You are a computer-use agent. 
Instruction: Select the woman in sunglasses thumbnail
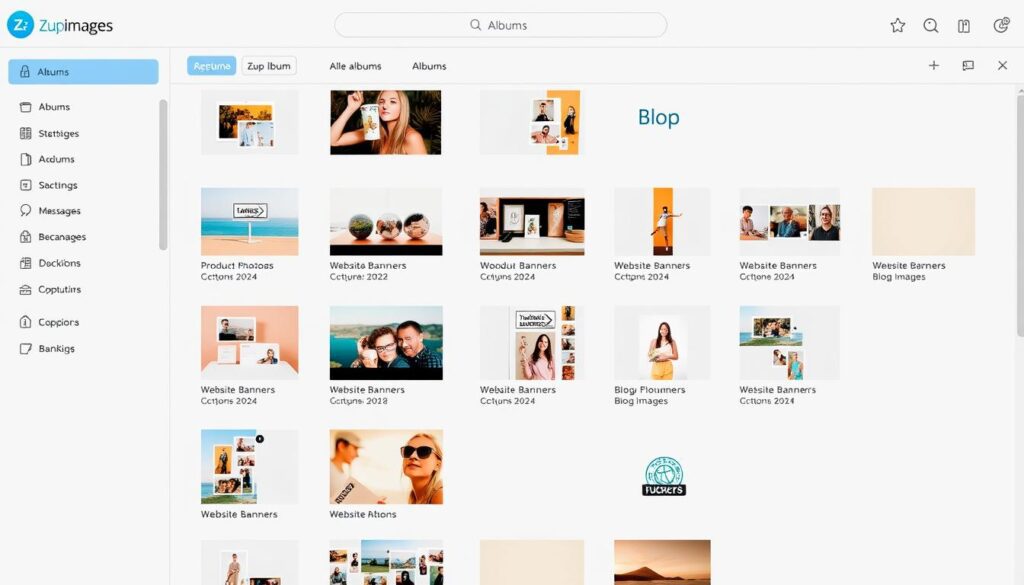pyautogui.click(x=386, y=467)
